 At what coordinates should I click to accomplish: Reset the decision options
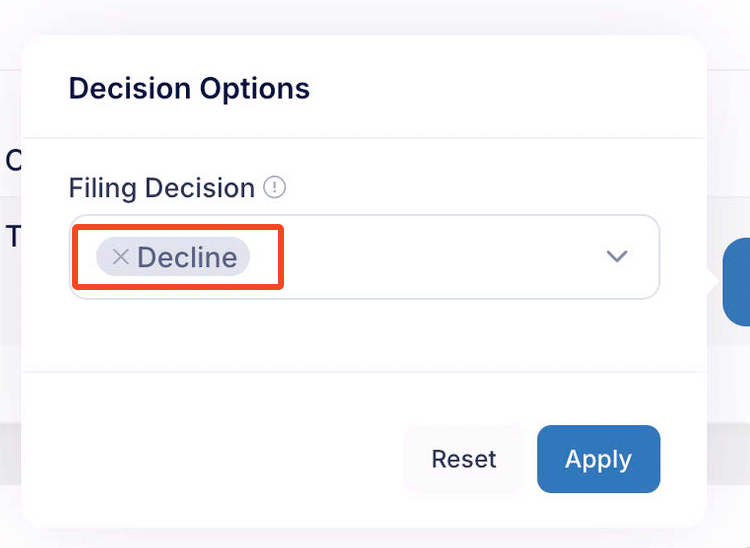463,459
